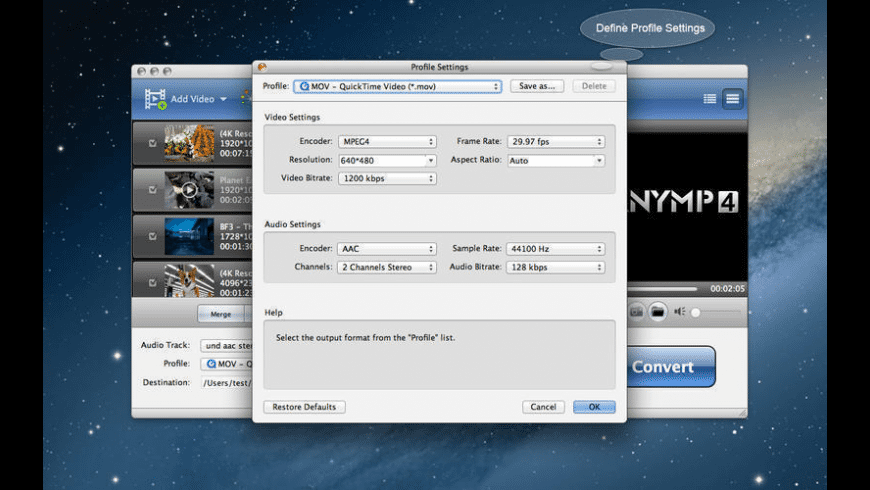Switch to the detail view icon
The height and width of the screenshot is (490, 870).
pyautogui.click(x=733, y=98)
